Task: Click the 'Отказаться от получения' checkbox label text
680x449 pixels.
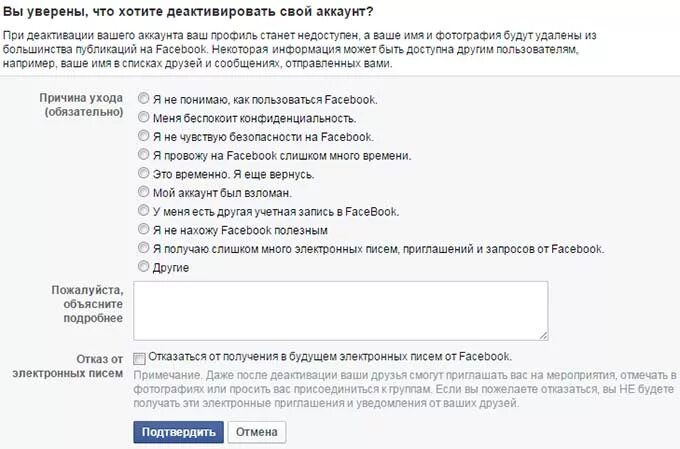Action: click(330, 357)
